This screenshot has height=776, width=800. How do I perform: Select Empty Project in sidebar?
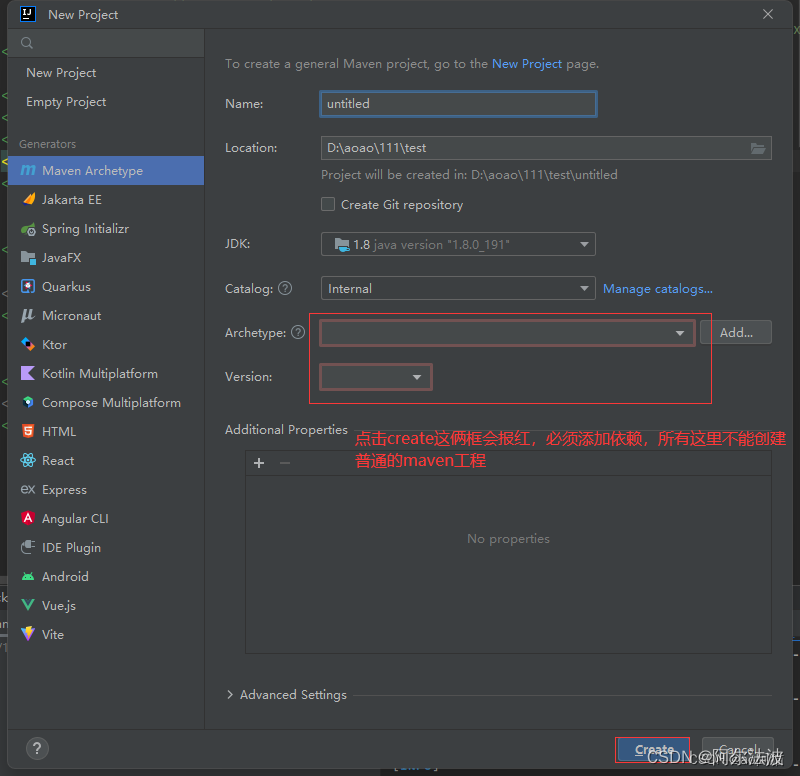(106, 102)
